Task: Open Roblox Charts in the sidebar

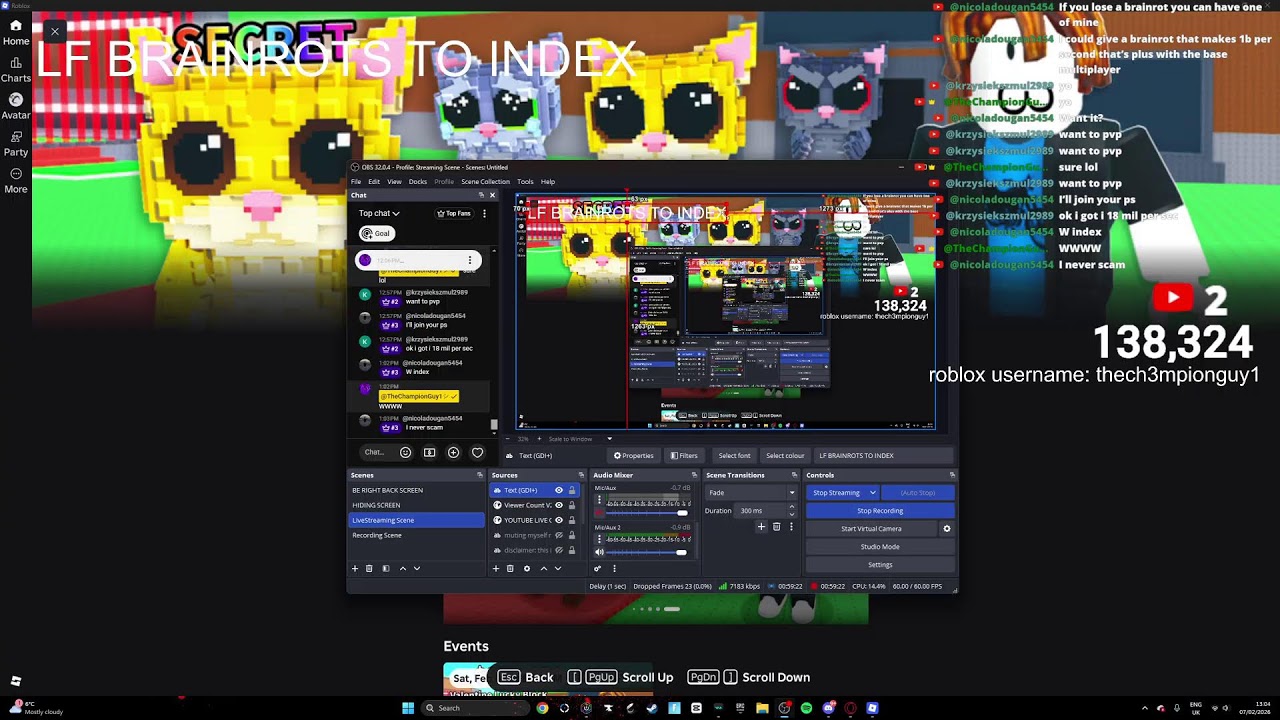Action: (x=16, y=70)
